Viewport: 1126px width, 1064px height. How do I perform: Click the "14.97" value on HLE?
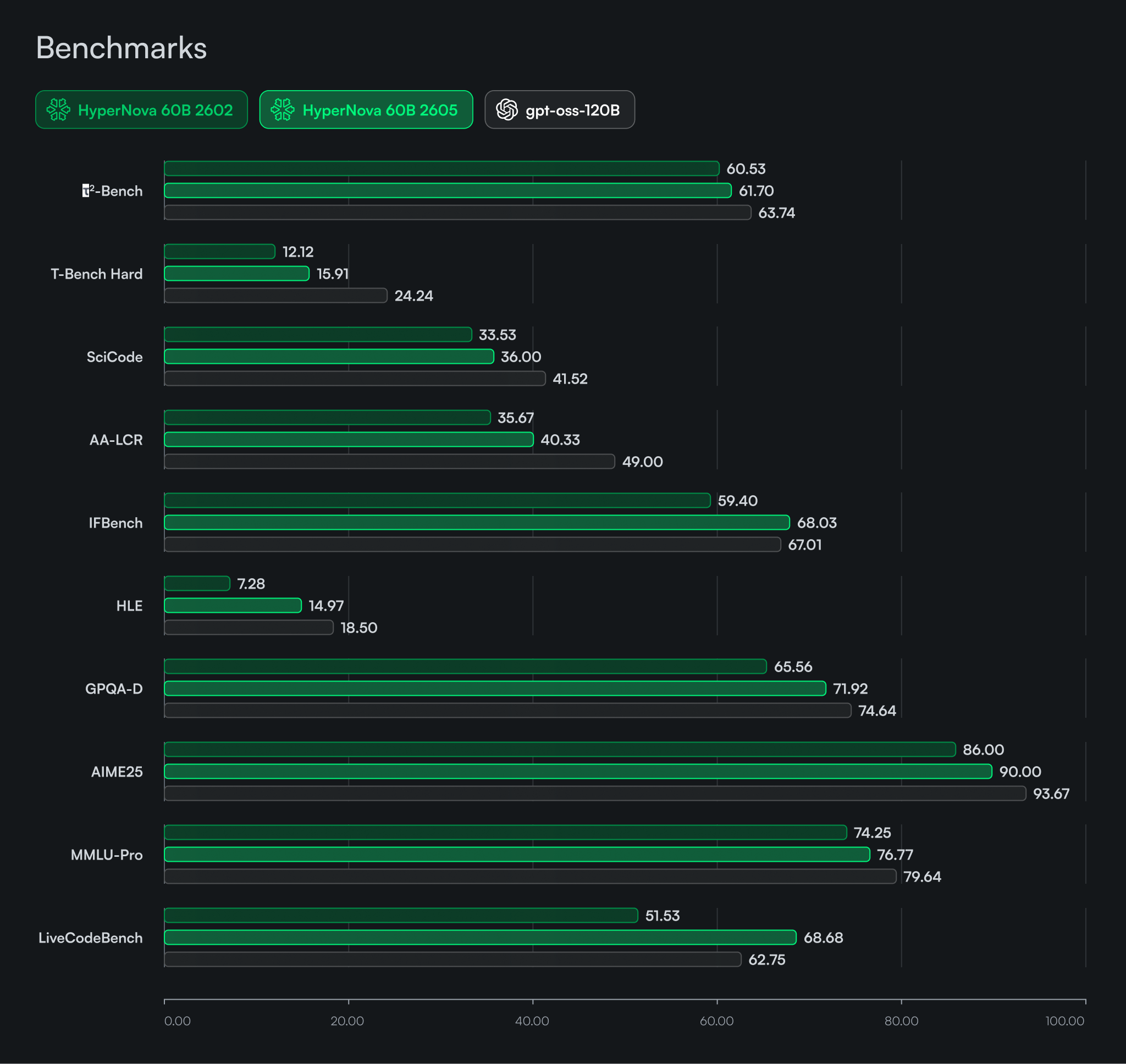pyautogui.click(x=326, y=606)
